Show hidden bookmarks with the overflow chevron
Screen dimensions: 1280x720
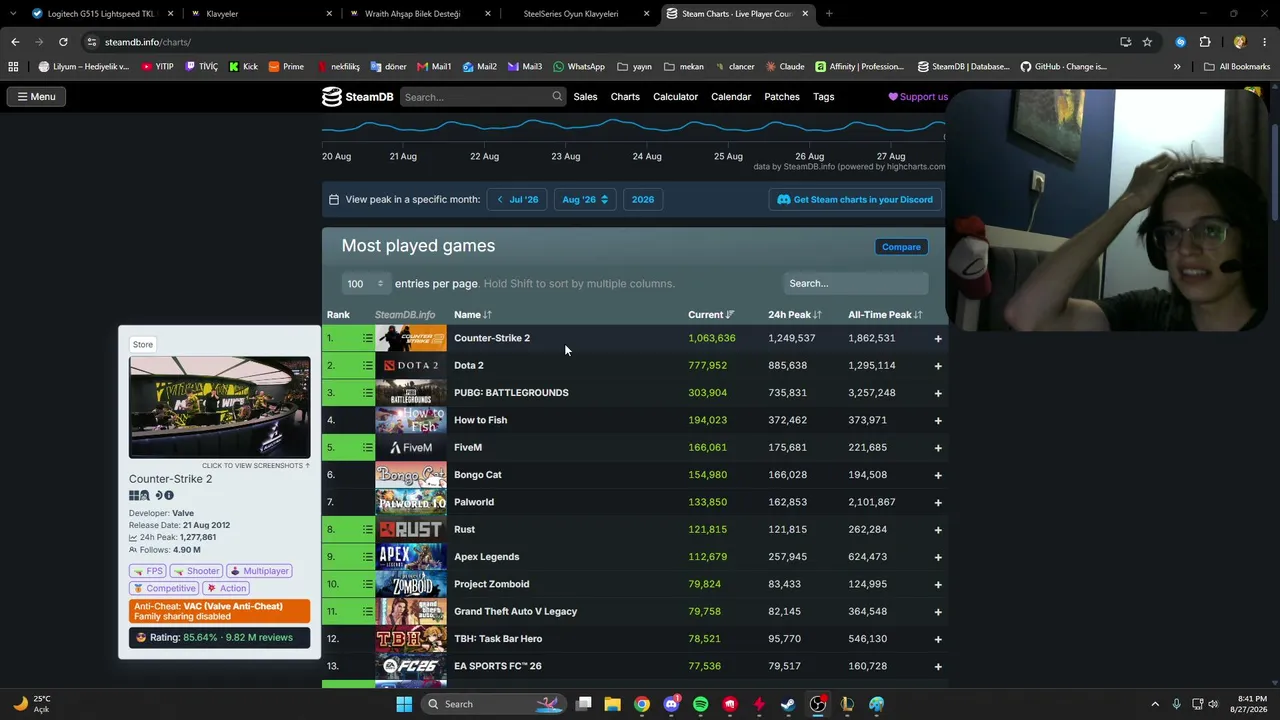tap(1177, 67)
